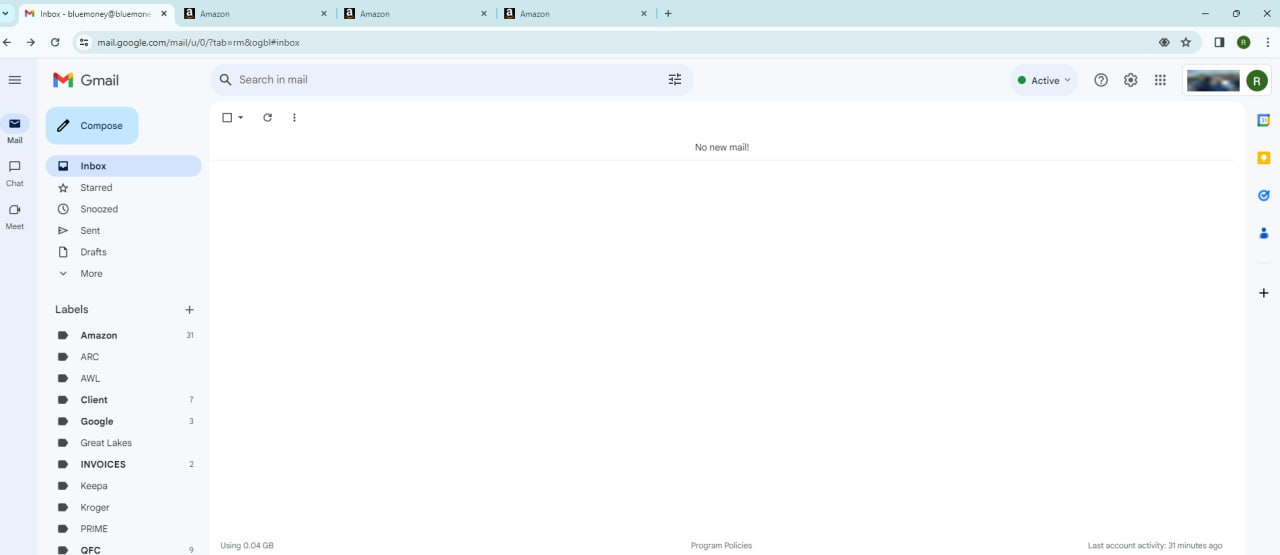1280x555 pixels.
Task: Switch to the third Amazon browser tab
Action: [575, 14]
